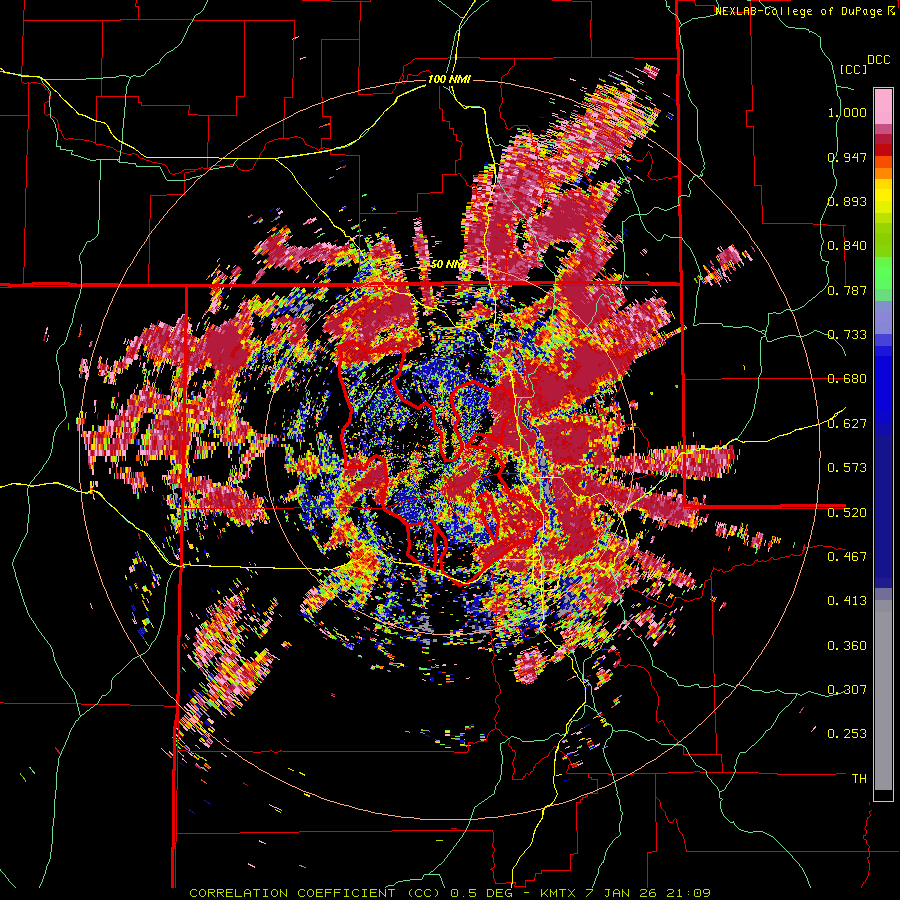Select the 0.520 legend value
Screen dimensions: 900x900
coord(847,512)
